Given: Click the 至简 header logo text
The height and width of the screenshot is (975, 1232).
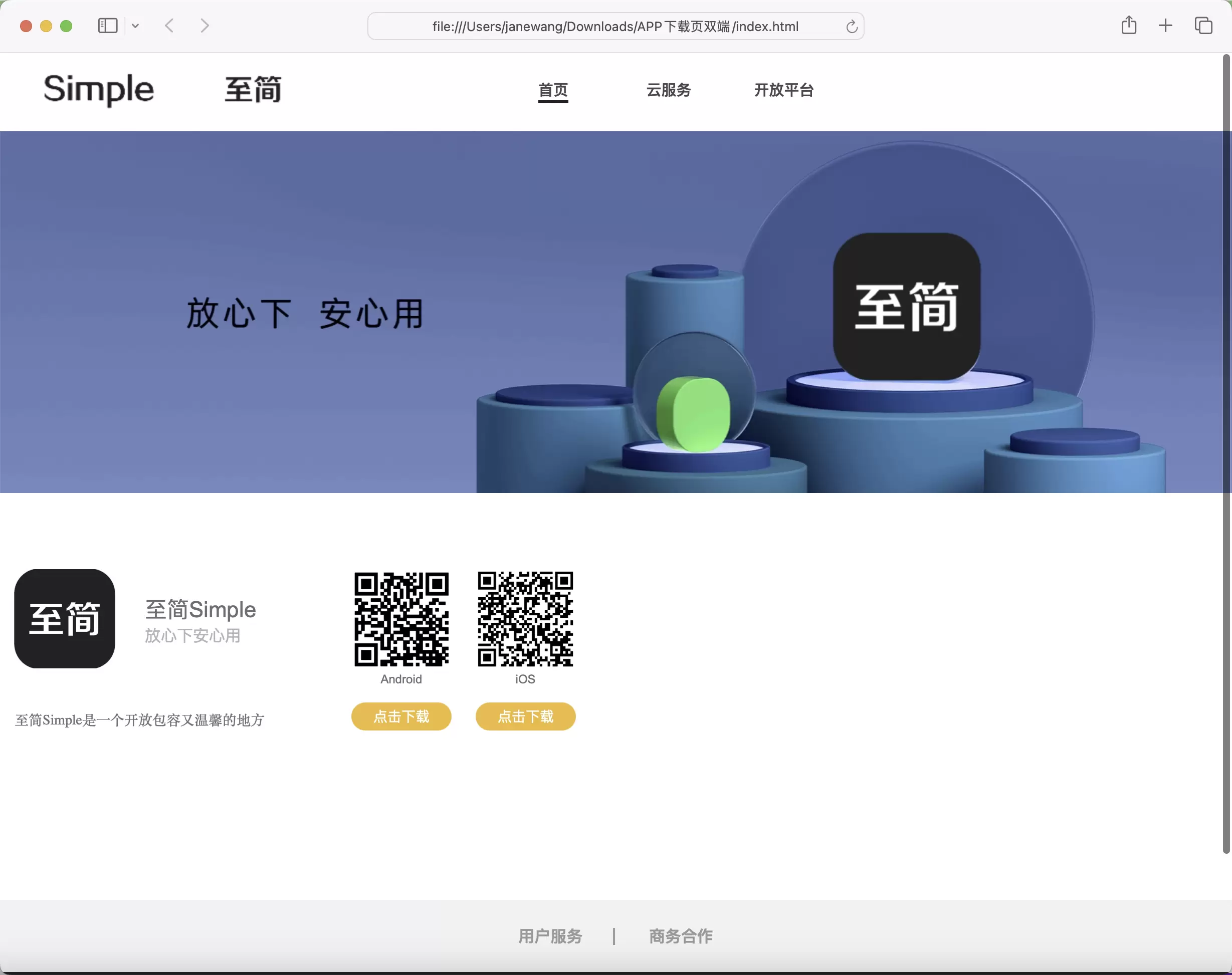Looking at the screenshot, I should (253, 90).
